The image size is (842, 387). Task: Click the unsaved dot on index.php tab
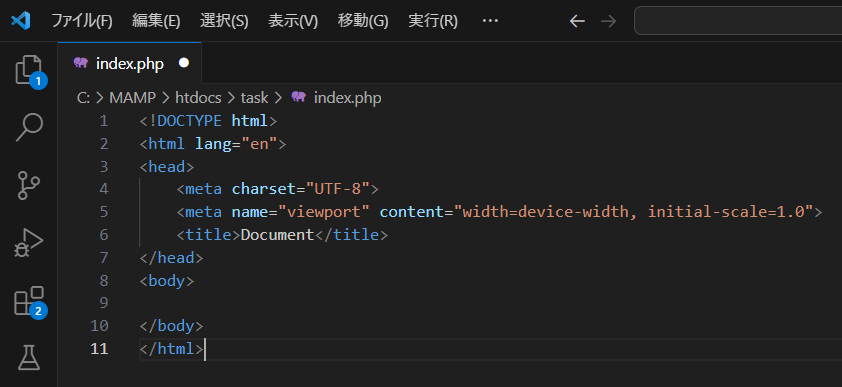[184, 63]
